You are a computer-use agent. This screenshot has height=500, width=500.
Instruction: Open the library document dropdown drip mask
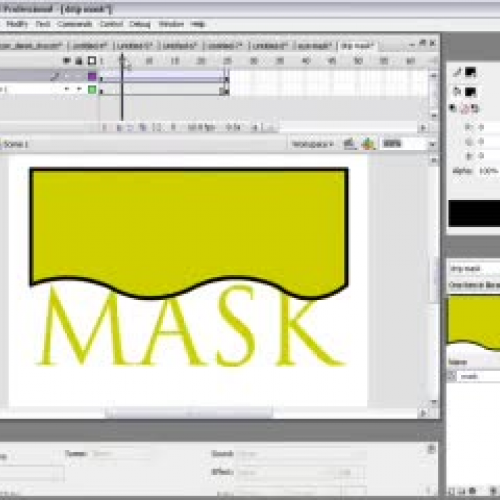tap(474, 268)
